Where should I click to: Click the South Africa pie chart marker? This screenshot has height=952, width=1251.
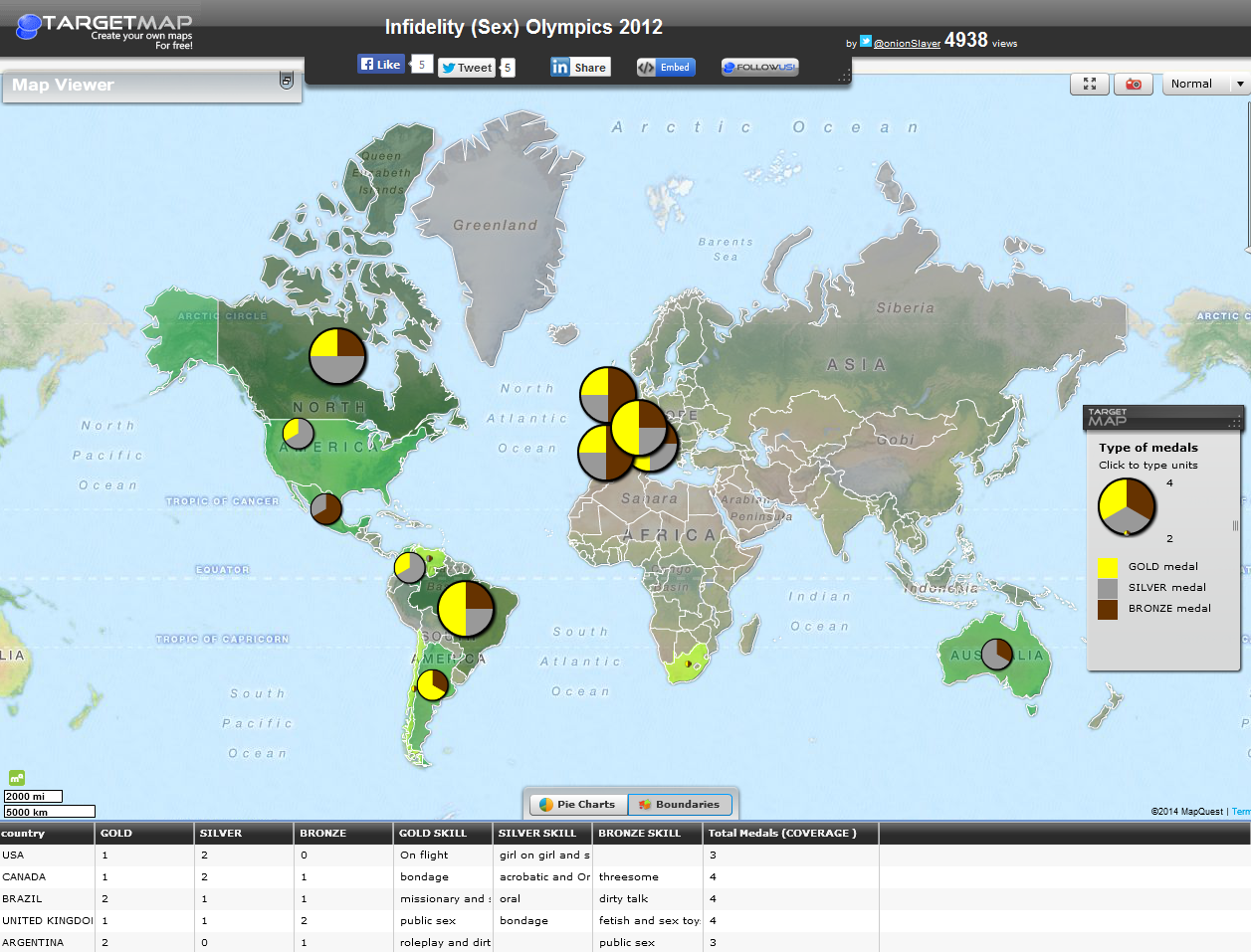pyautogui.click(x=687, y=664)
